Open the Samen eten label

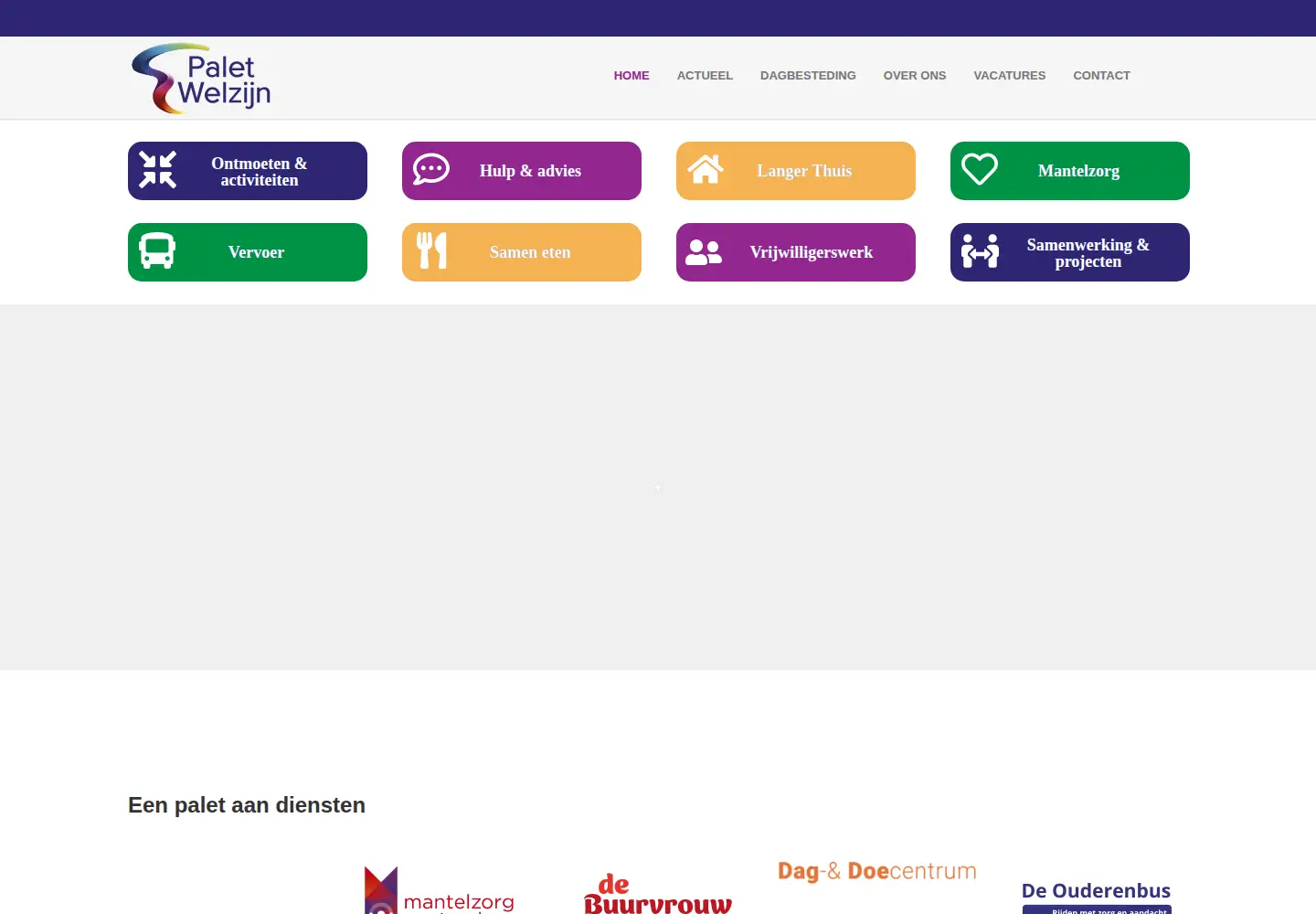[x=530, y=252]
